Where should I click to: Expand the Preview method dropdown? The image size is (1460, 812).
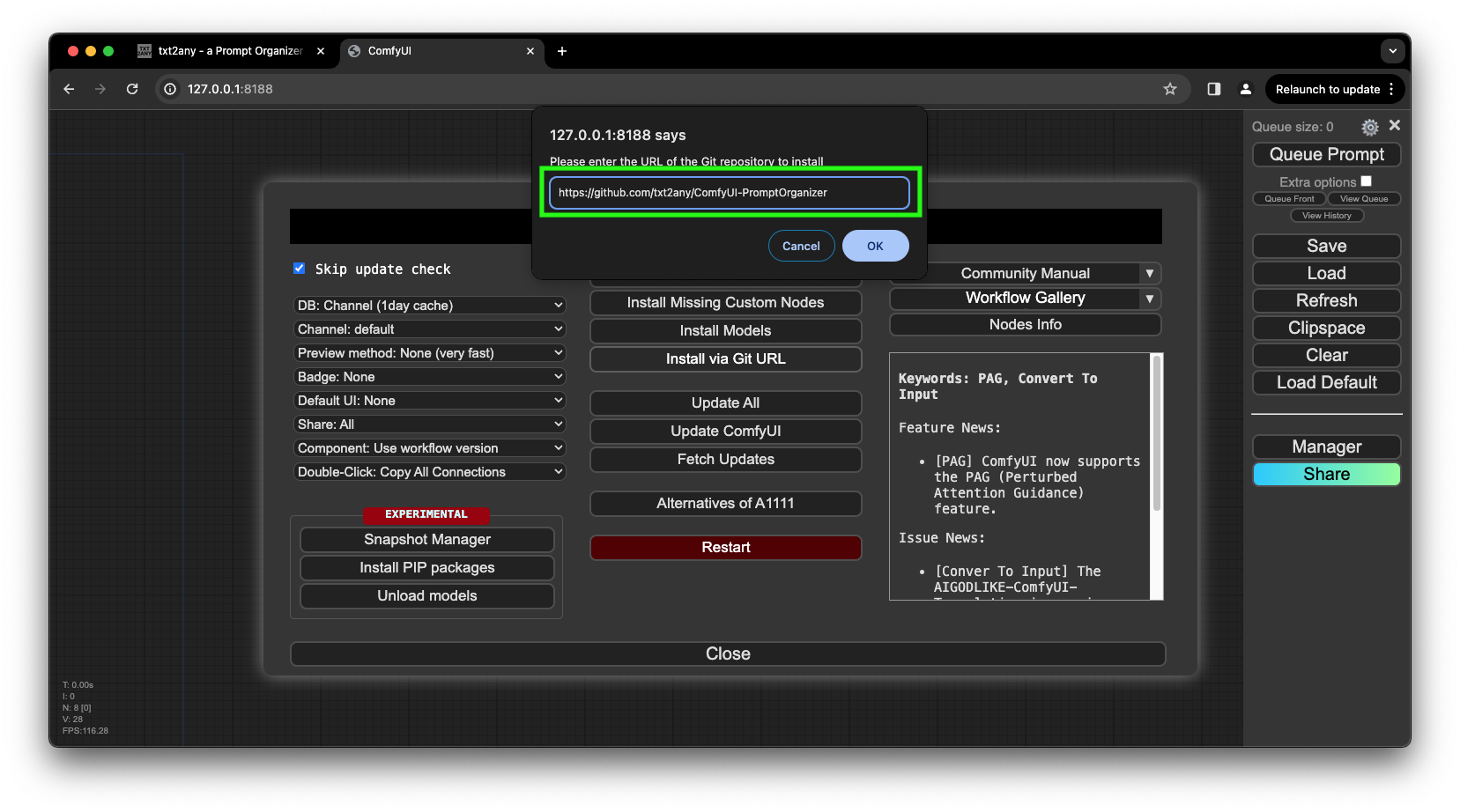[429, 353]
